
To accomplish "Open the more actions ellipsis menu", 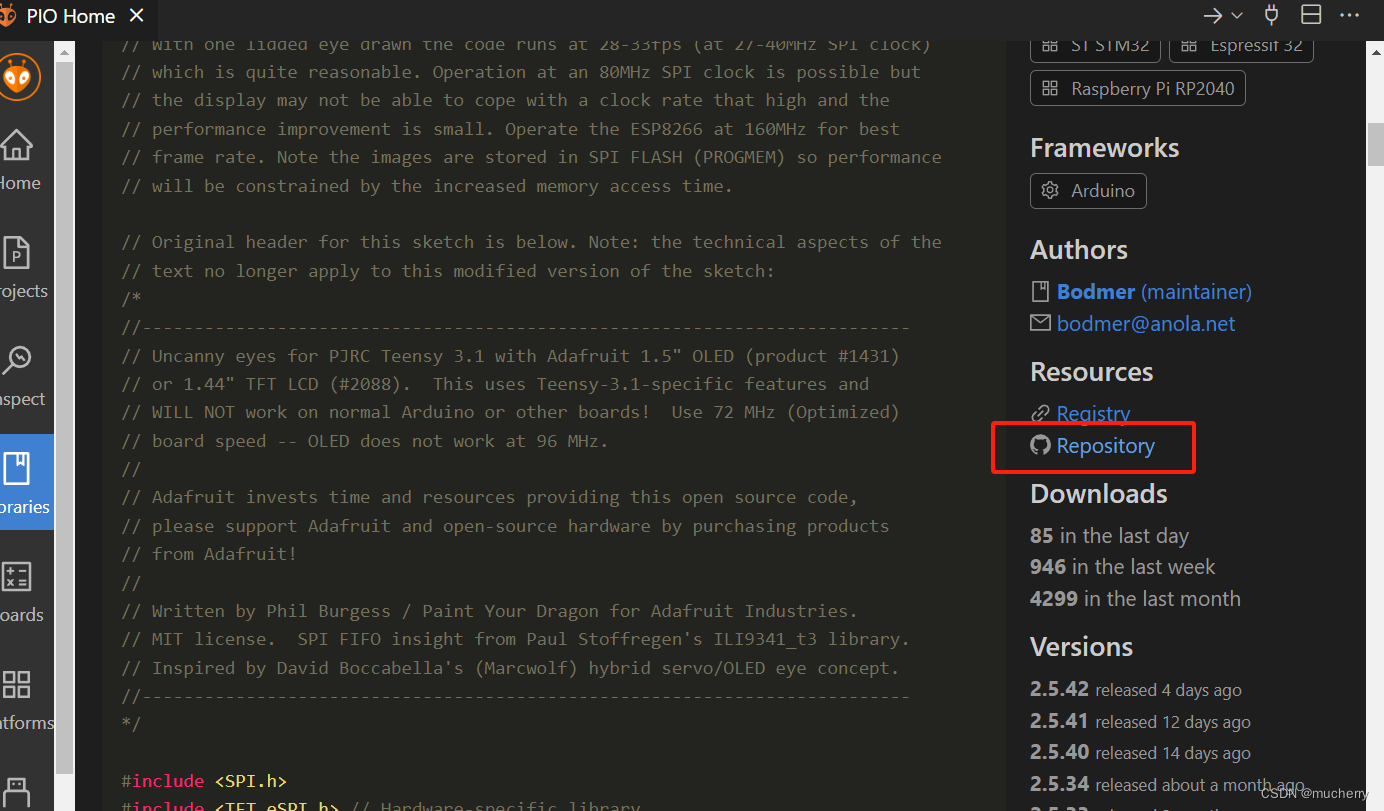I will pyautogui.click(x=1351, y=15).
